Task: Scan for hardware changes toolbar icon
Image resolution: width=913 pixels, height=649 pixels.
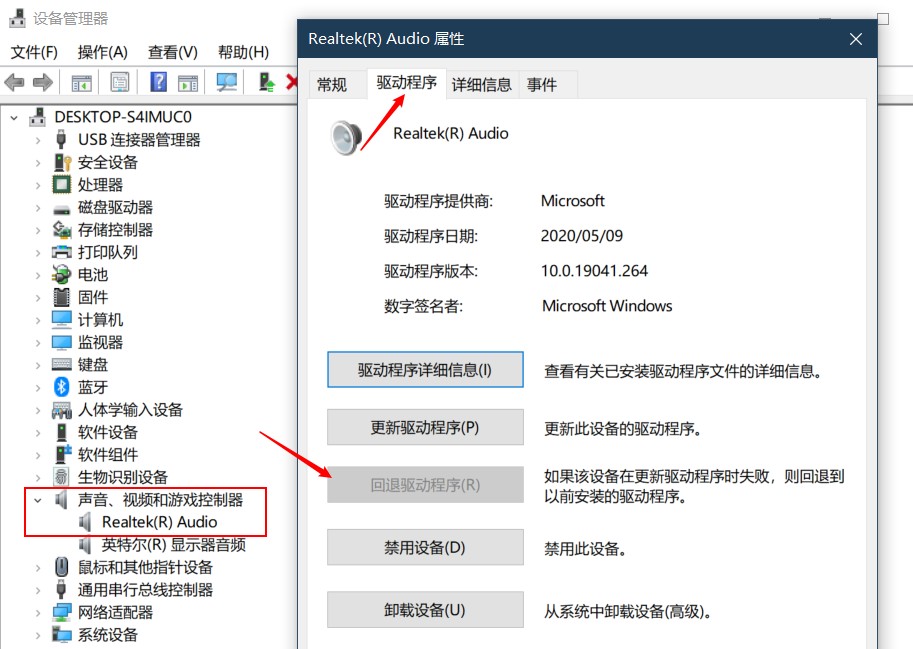Action: click(227, 82)
